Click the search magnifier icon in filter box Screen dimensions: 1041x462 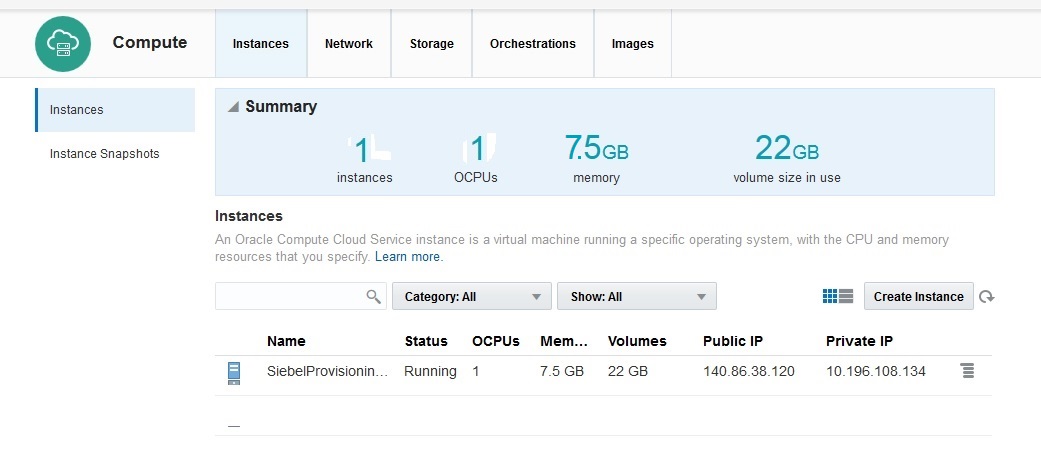point(374,296)
